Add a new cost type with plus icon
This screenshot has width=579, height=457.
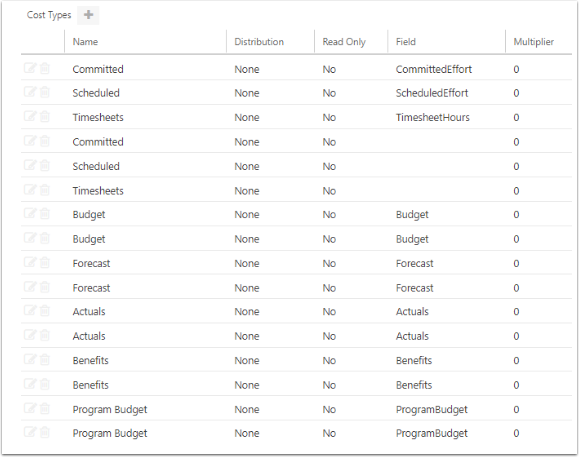coord(88,15)
